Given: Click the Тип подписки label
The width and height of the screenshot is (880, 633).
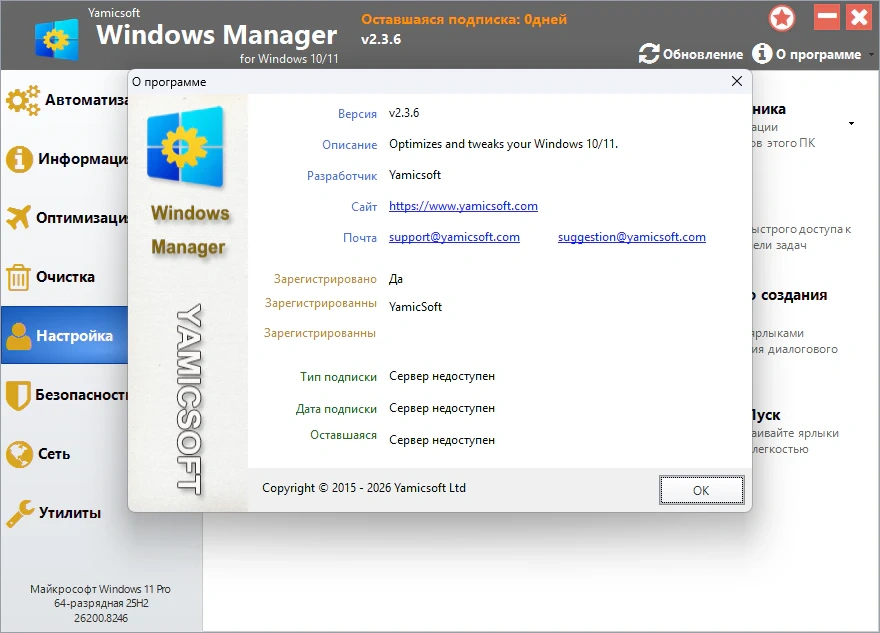Looking at the screenshot, I should 338,377.
